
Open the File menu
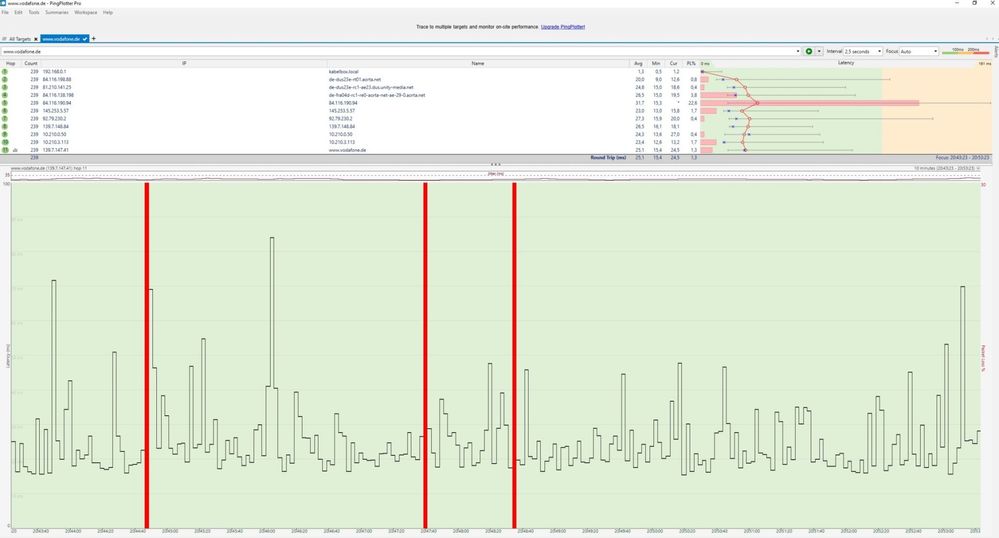point(5,12)
